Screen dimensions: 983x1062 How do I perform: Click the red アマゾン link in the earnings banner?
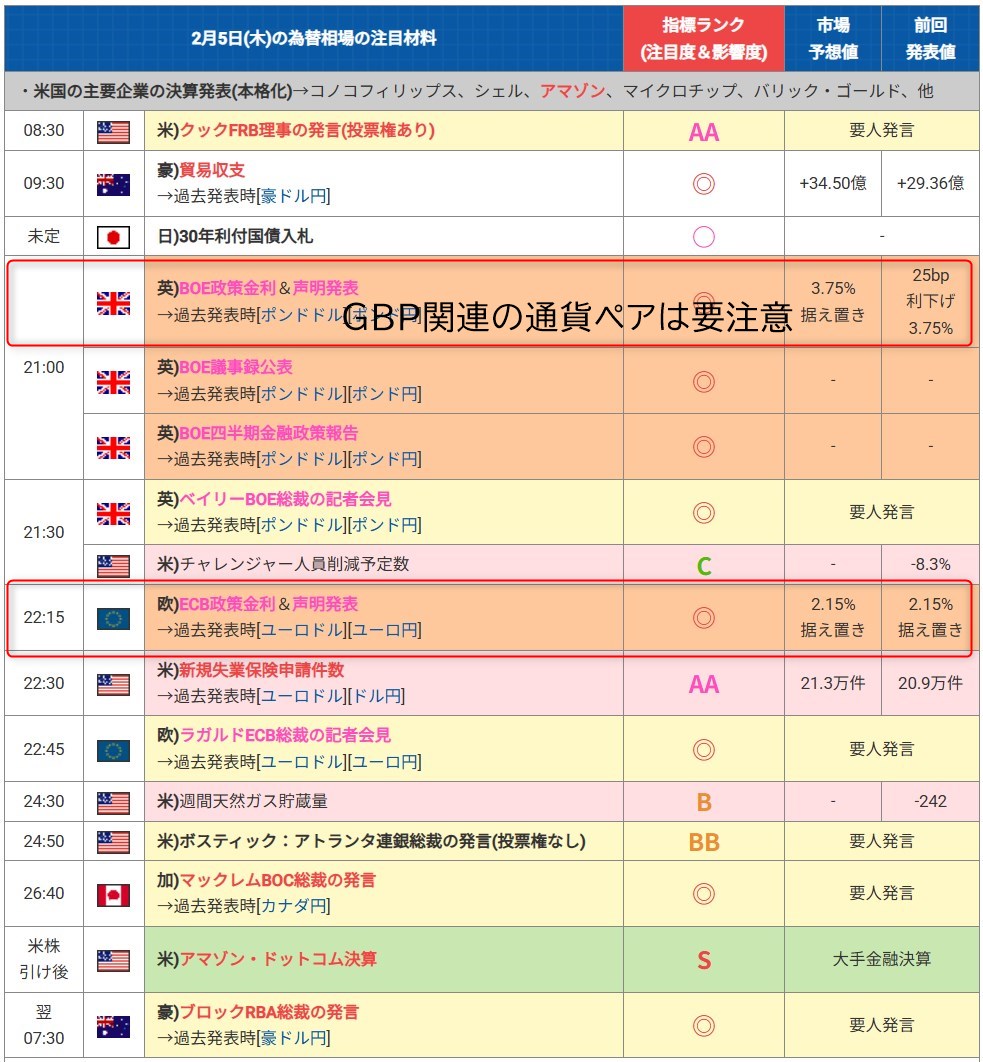pyautogui.click(x=572, y=91)
